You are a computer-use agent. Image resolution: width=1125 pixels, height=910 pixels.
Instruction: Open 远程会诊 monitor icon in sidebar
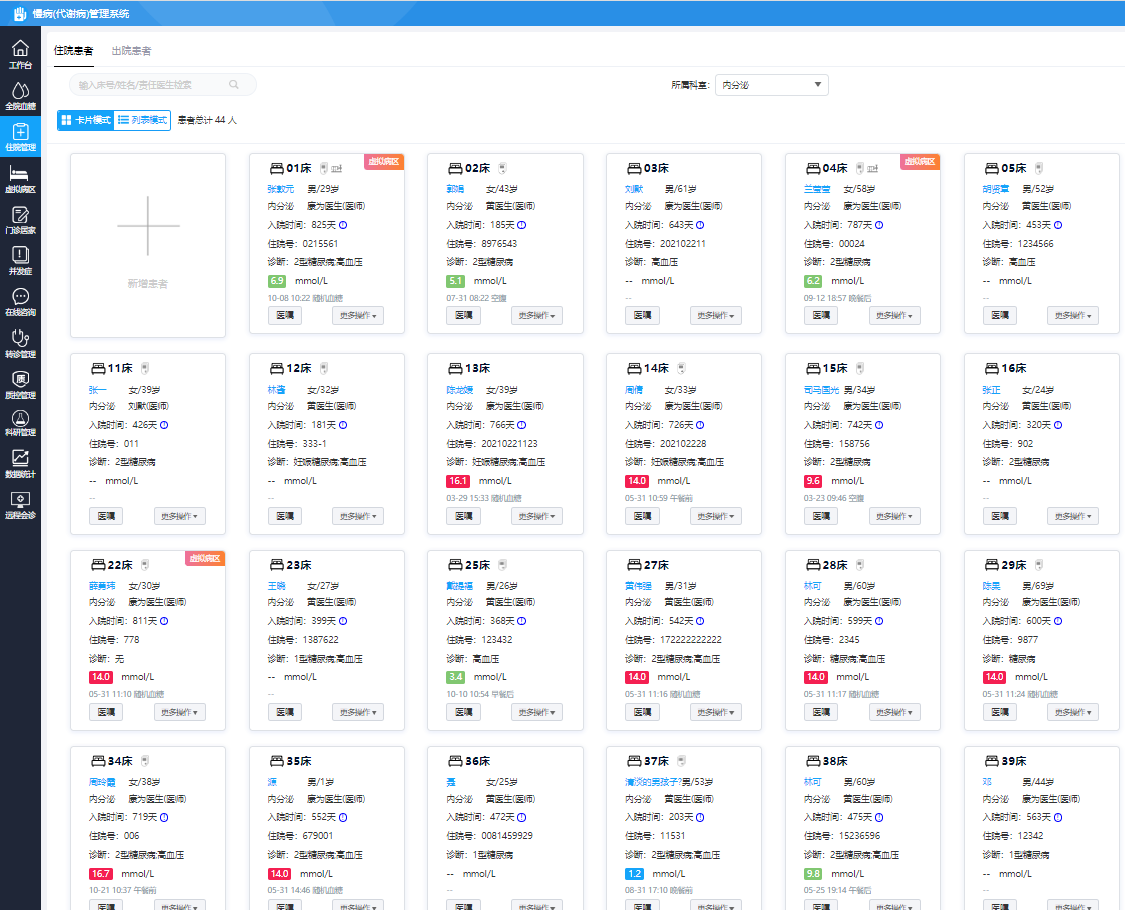[x=20, y=505]
